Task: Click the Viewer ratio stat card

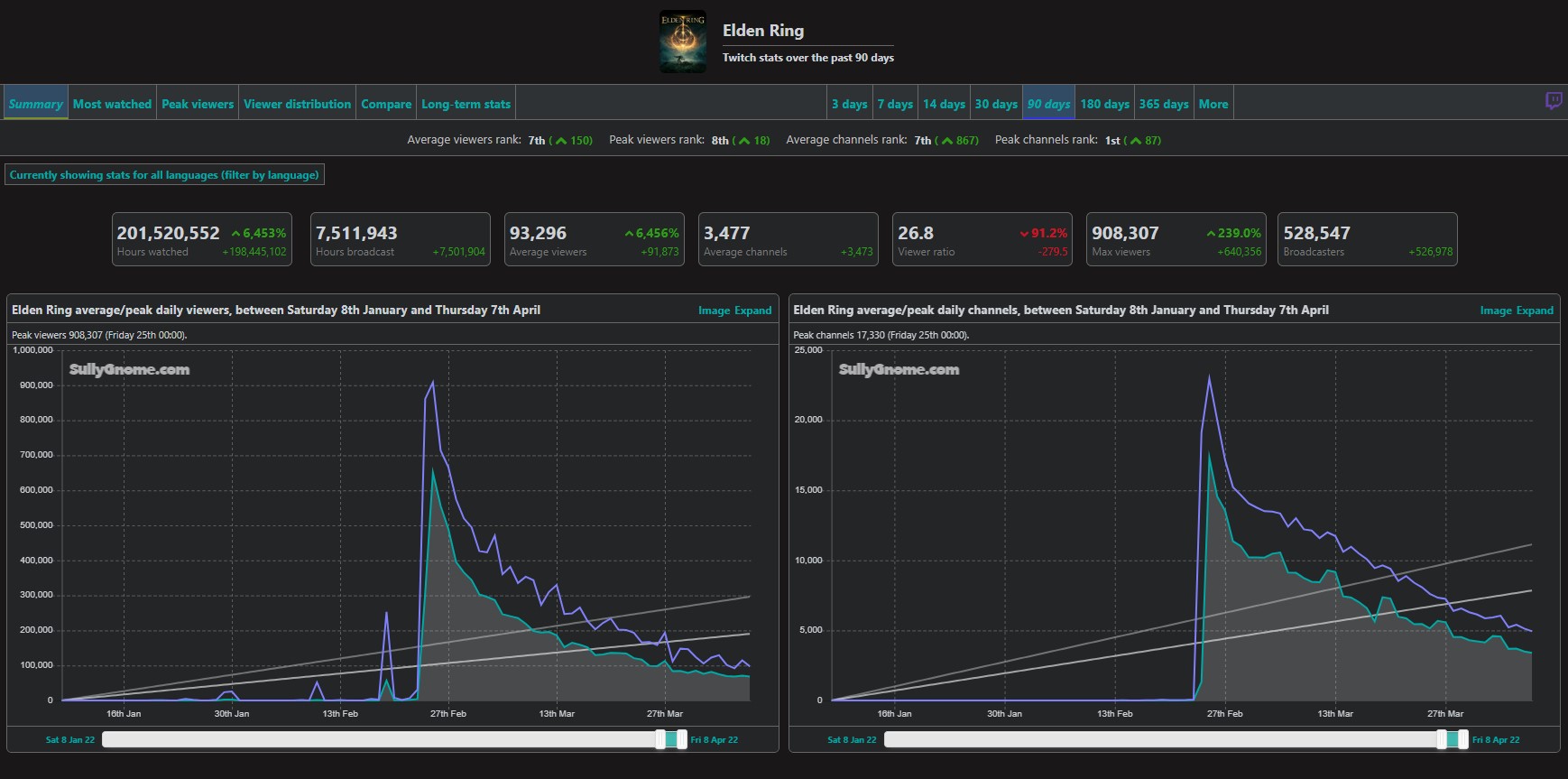Action: click(x=982, y=239)
